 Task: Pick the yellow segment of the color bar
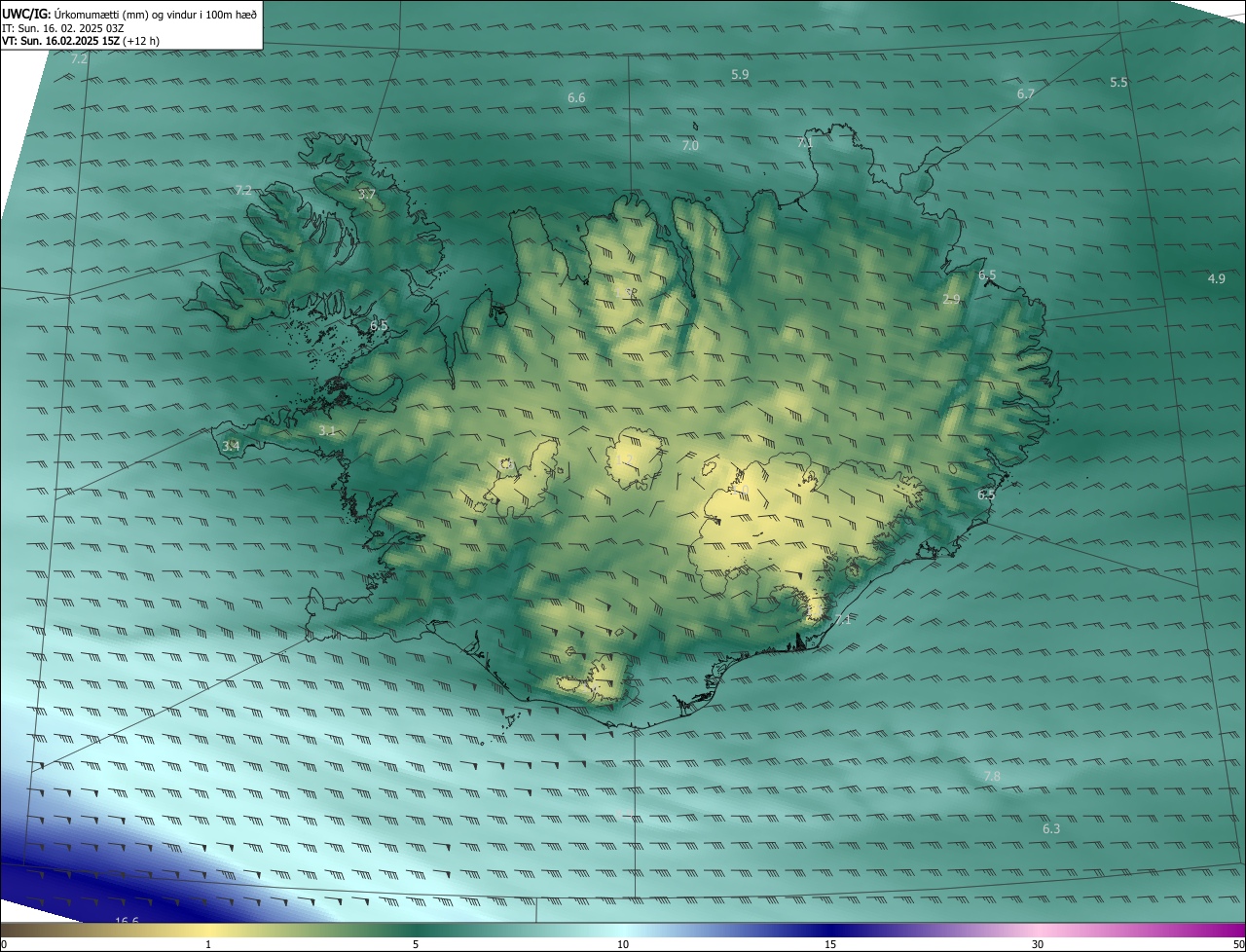pyautogui.click(x=209, y=931)
